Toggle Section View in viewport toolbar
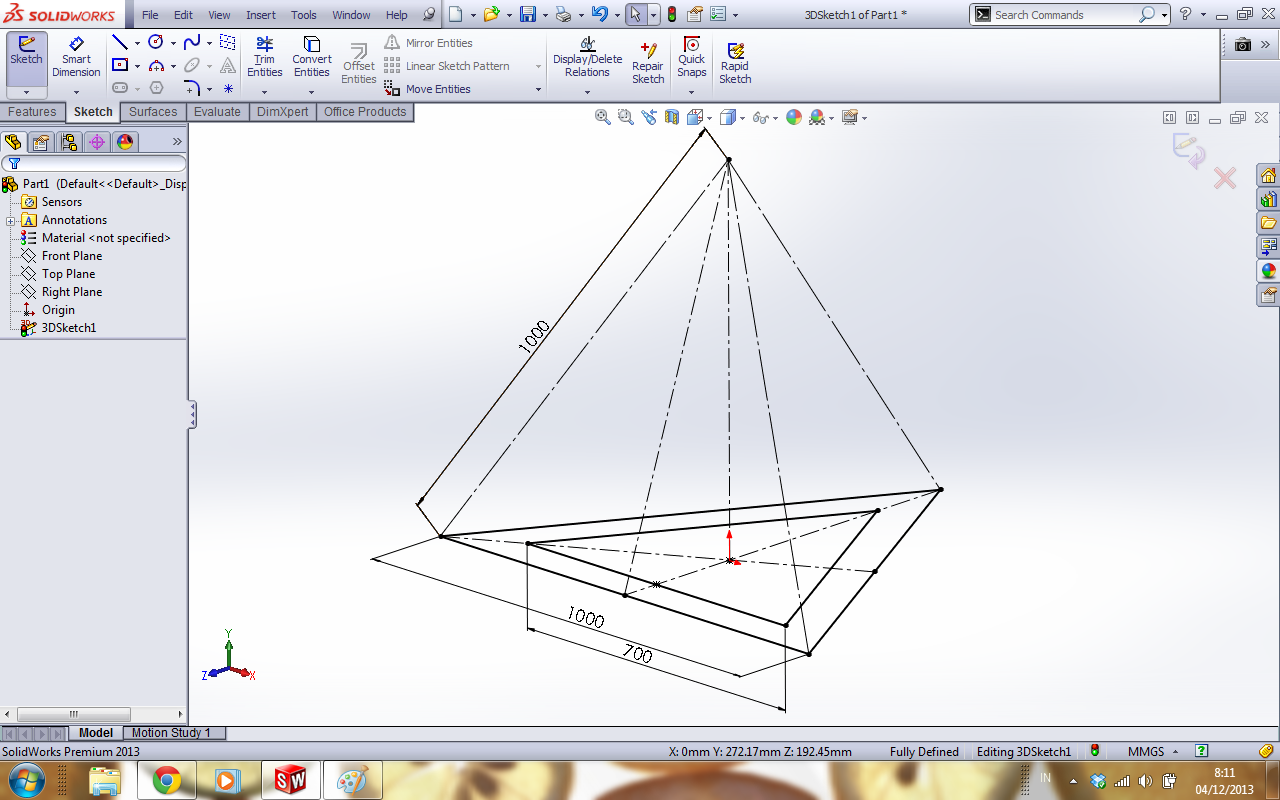Viewport: 1280px width, 800px height. coord(672,117)
